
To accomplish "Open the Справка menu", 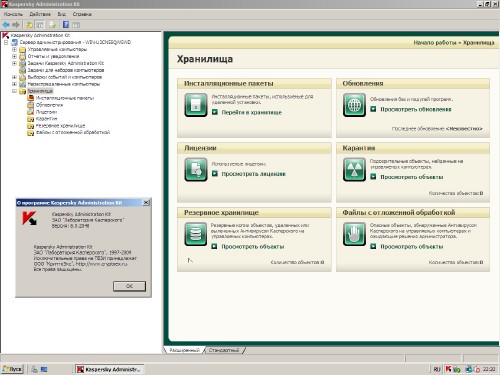I will point(82,14).
